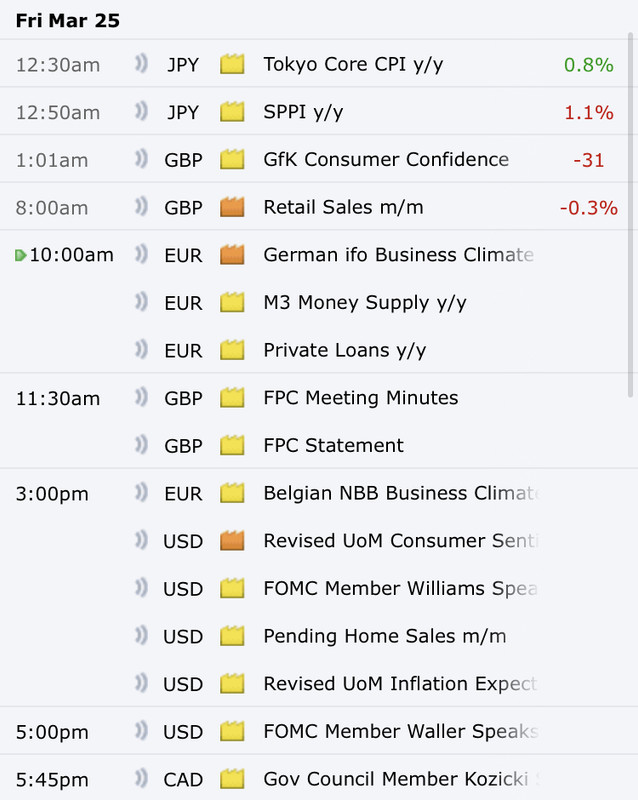Open the Private Loans y/y event
638x800 pixels.
(x=344, y=351)
